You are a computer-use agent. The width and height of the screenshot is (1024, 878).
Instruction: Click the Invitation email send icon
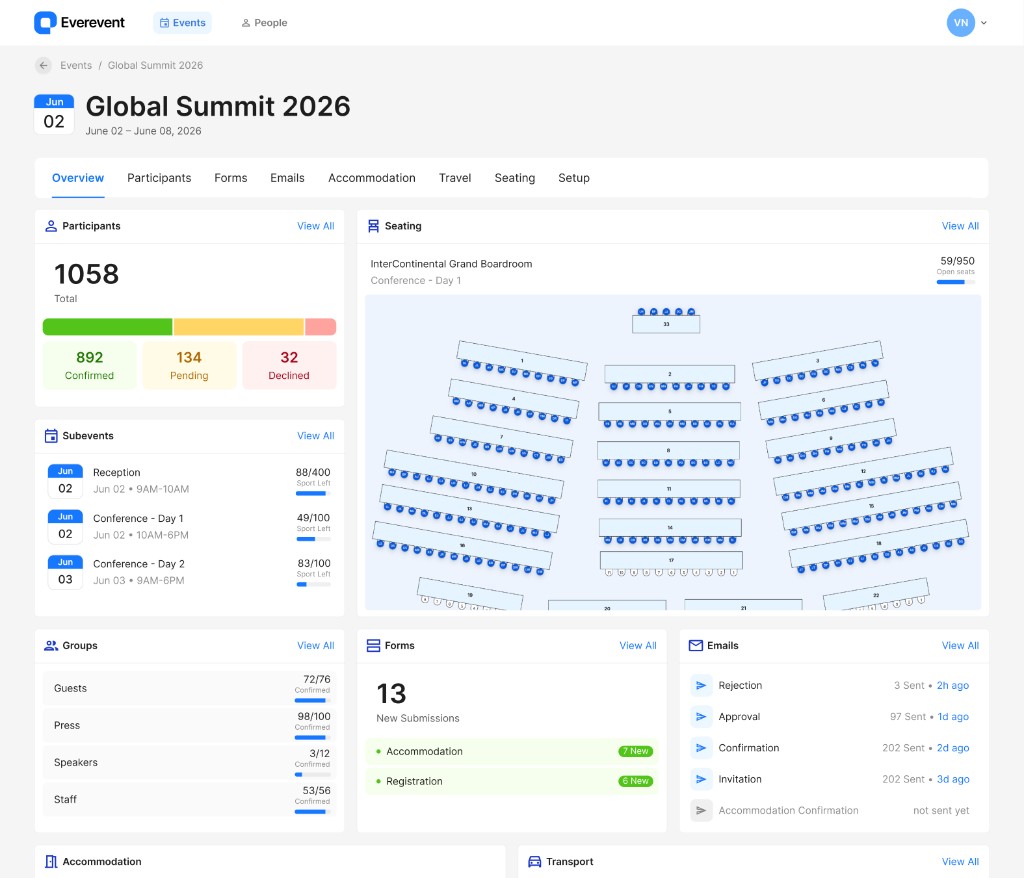click(x=701, y=779)
